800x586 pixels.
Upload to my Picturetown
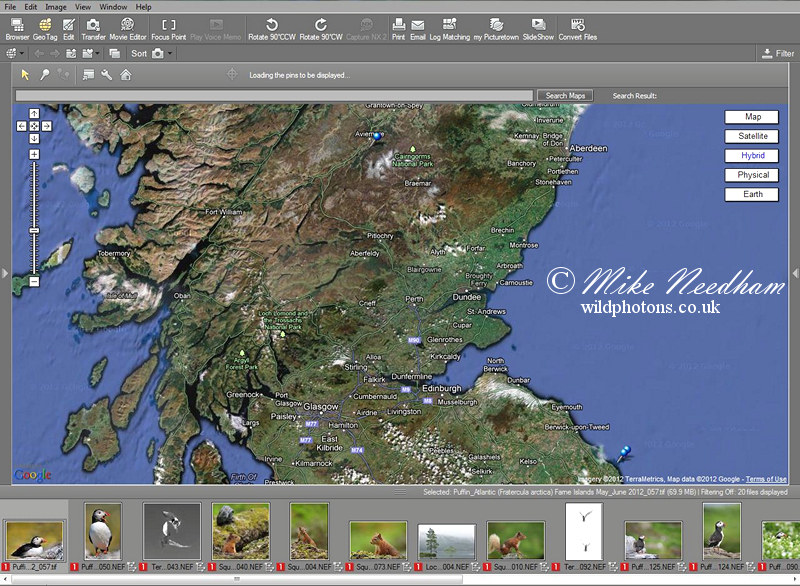tap(496, 29)
